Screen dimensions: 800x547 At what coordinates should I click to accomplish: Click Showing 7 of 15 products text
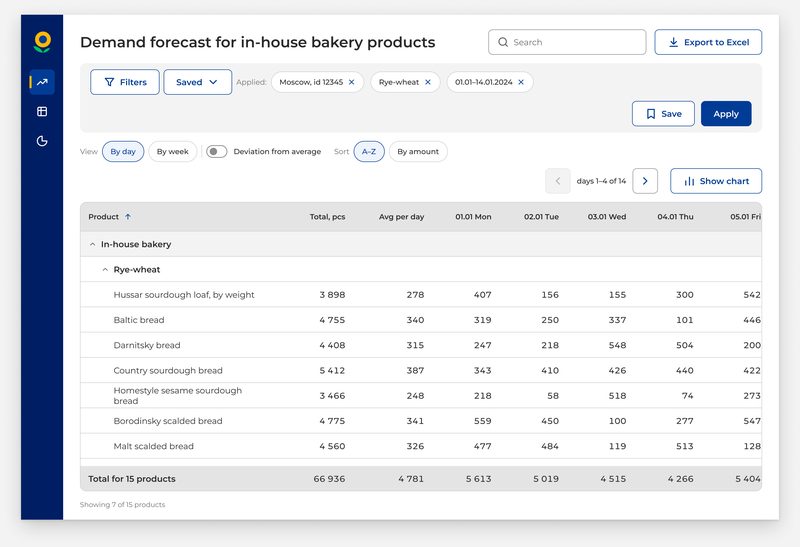coord(122,505)
